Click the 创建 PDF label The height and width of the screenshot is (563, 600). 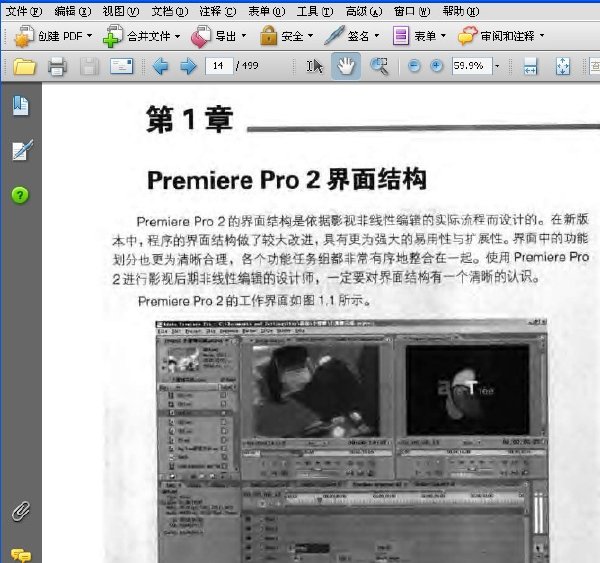60,36
